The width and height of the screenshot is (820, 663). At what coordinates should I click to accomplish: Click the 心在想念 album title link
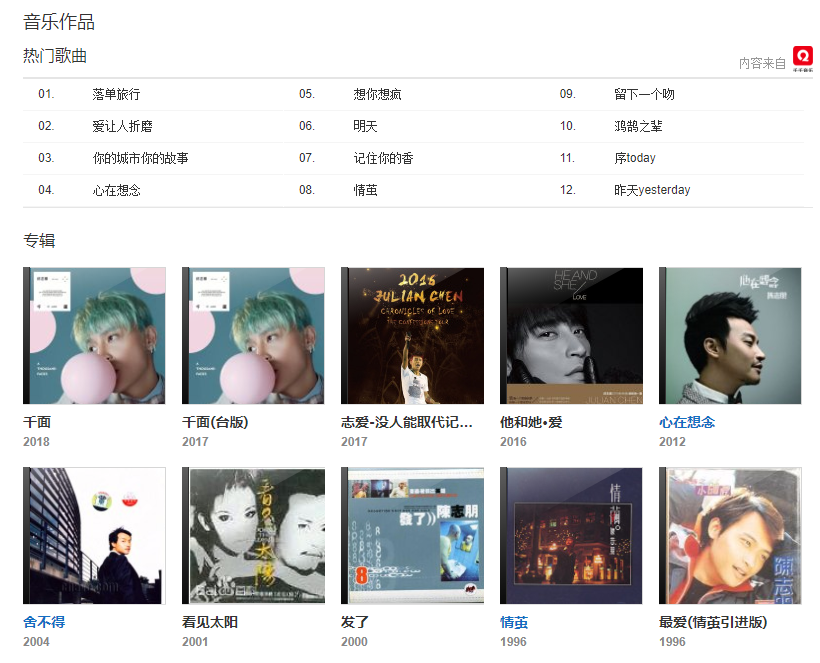[x=687, y=422]
